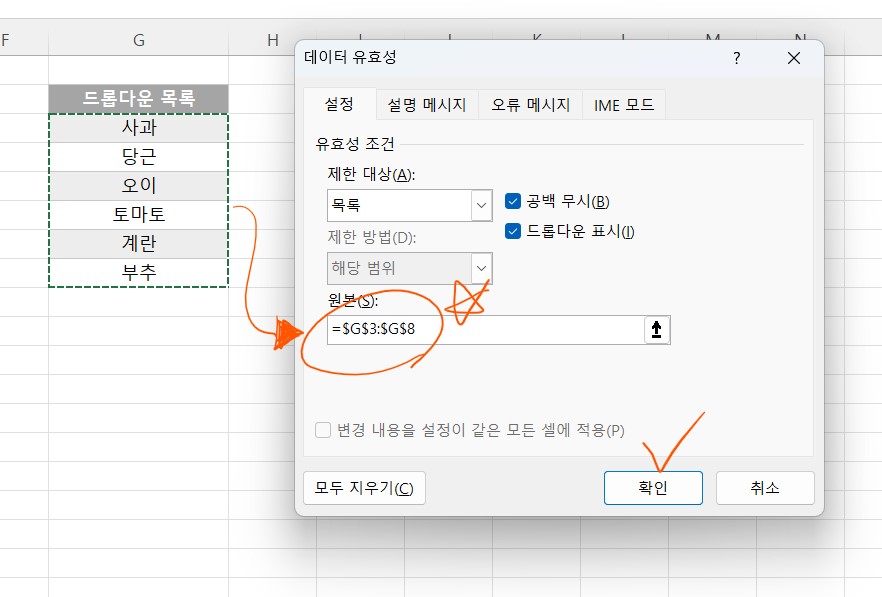882x597 pixels.
Task: Select the cell containing 토마토
Action: (138, 214)
